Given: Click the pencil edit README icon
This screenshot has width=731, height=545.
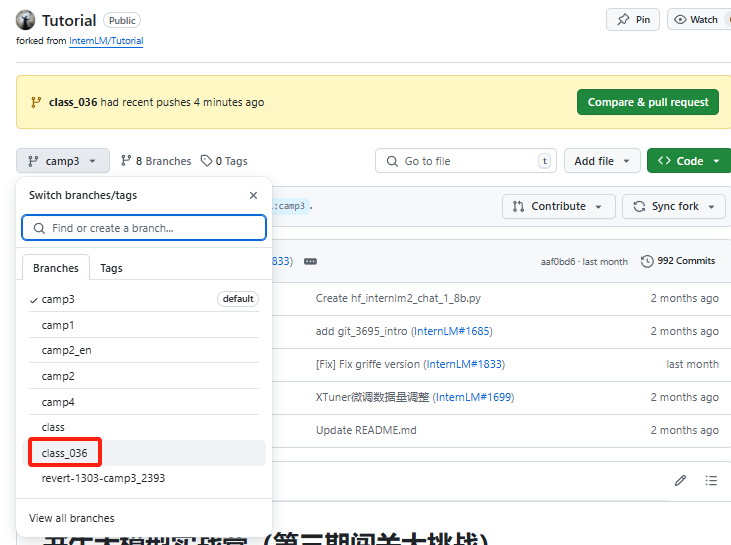Looking at the screenshot, I should tap(680, 480).
